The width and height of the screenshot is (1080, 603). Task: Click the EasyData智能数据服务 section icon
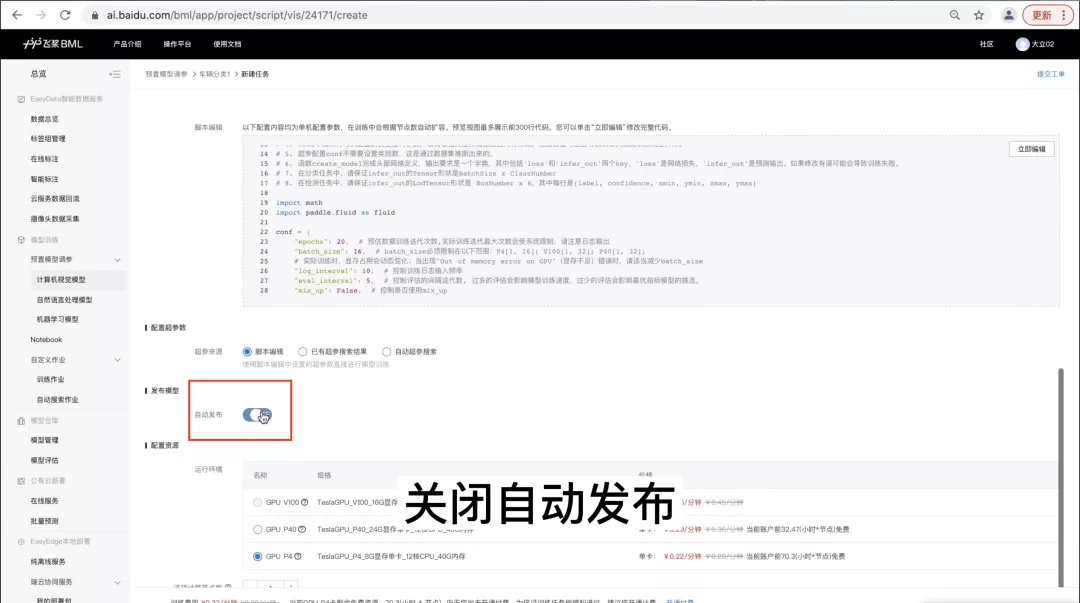(x=21, y=99)
